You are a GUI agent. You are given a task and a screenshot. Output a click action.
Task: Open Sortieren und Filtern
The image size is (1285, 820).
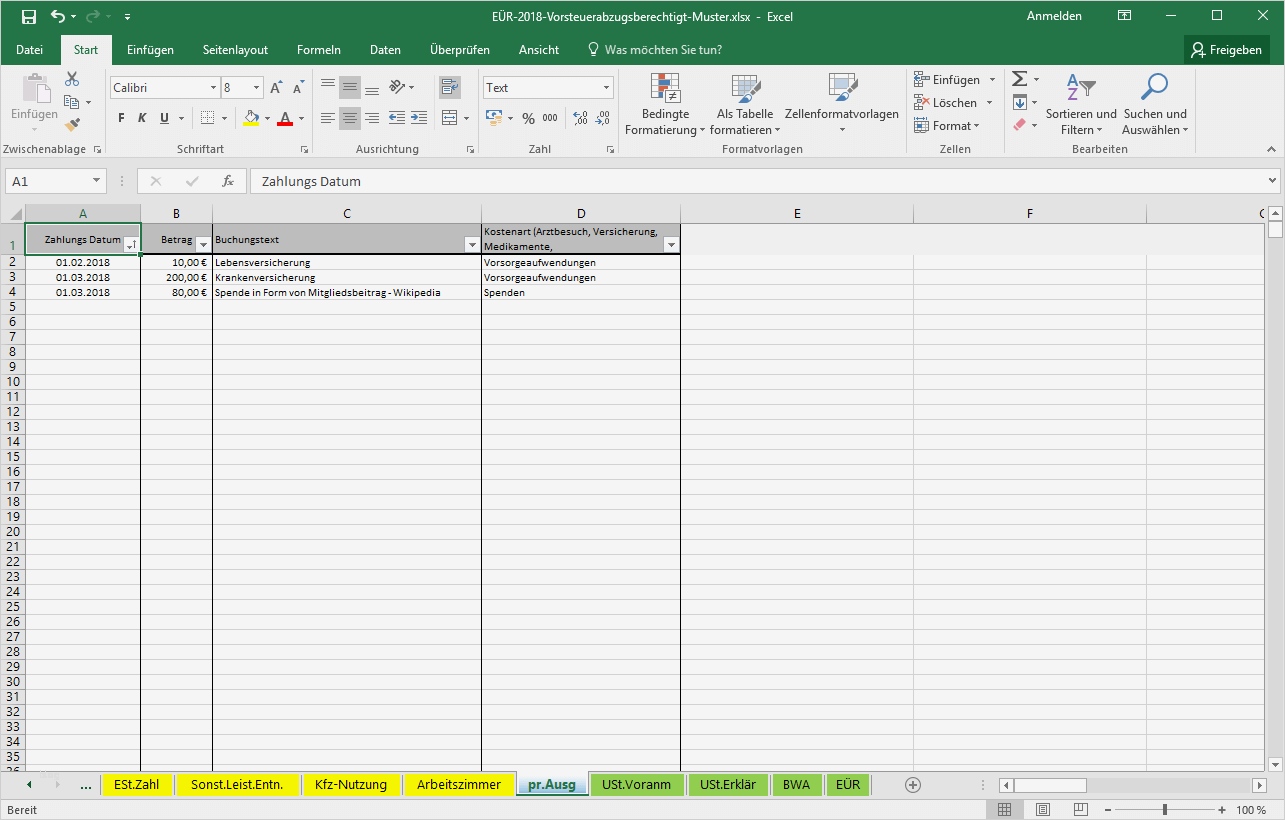[x=1080, y=104]
